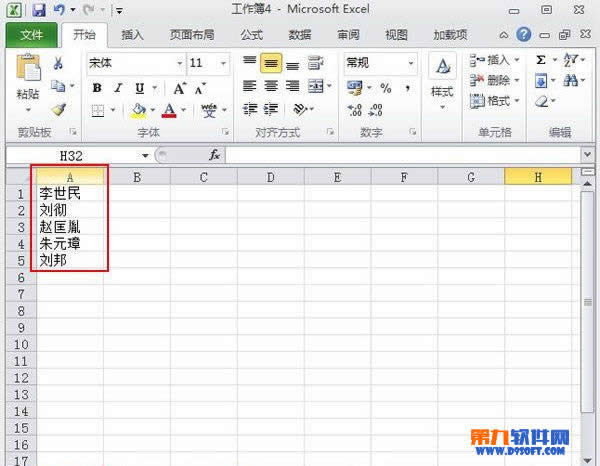Select column header H

click(x=538, y=177)
